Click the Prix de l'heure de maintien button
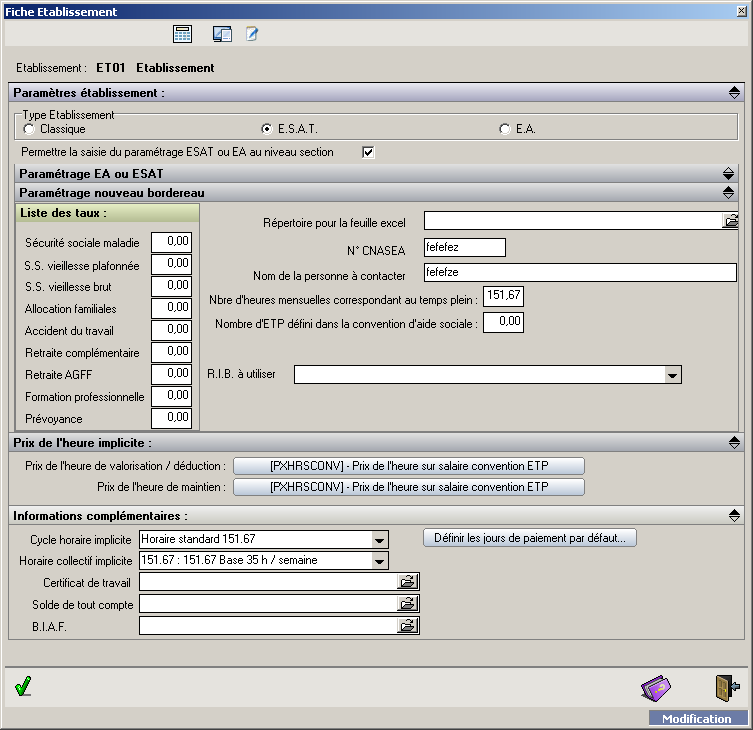This screenshot has height=730, width=753. 408,487
